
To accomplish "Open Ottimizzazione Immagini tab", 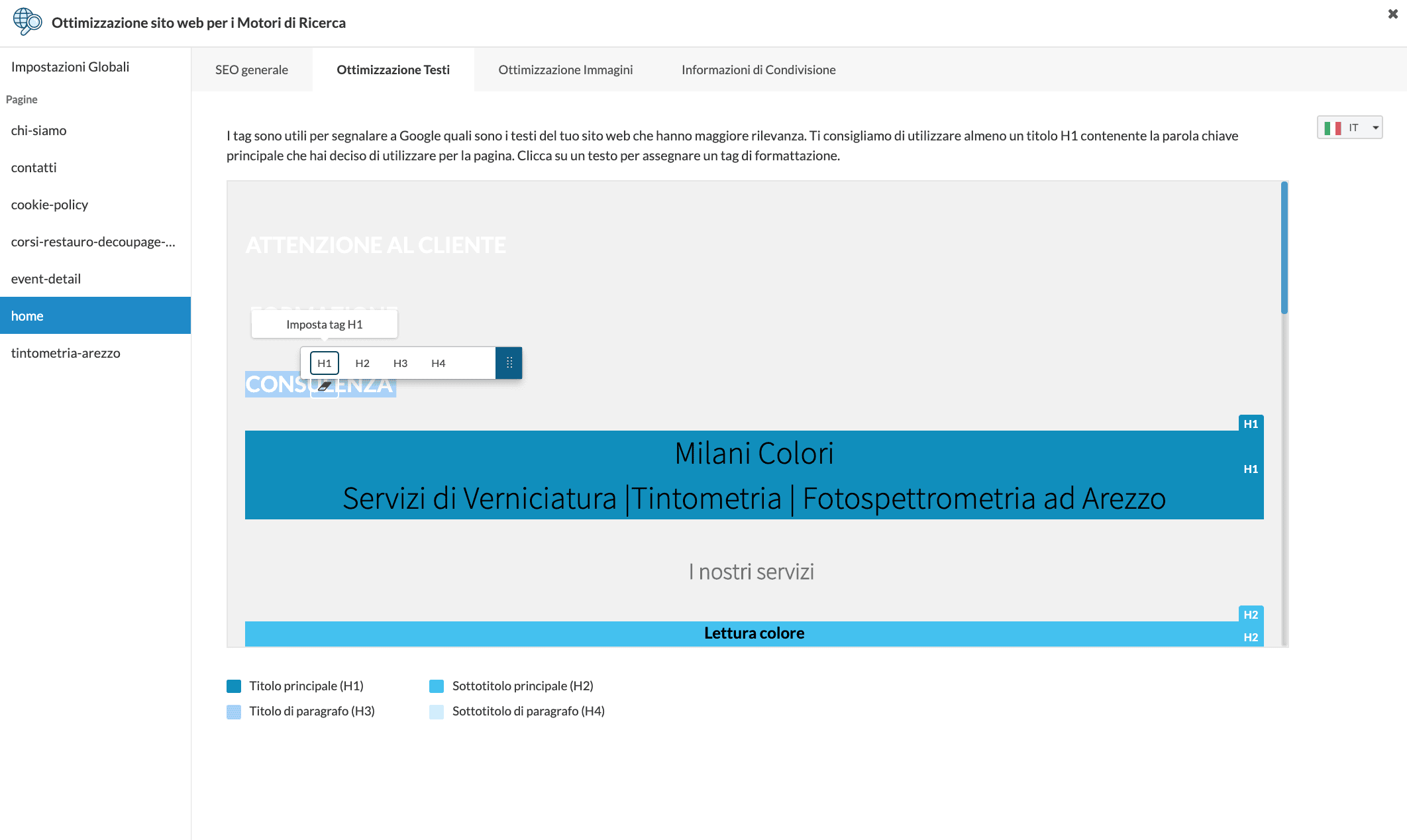I will pos(565,70).
